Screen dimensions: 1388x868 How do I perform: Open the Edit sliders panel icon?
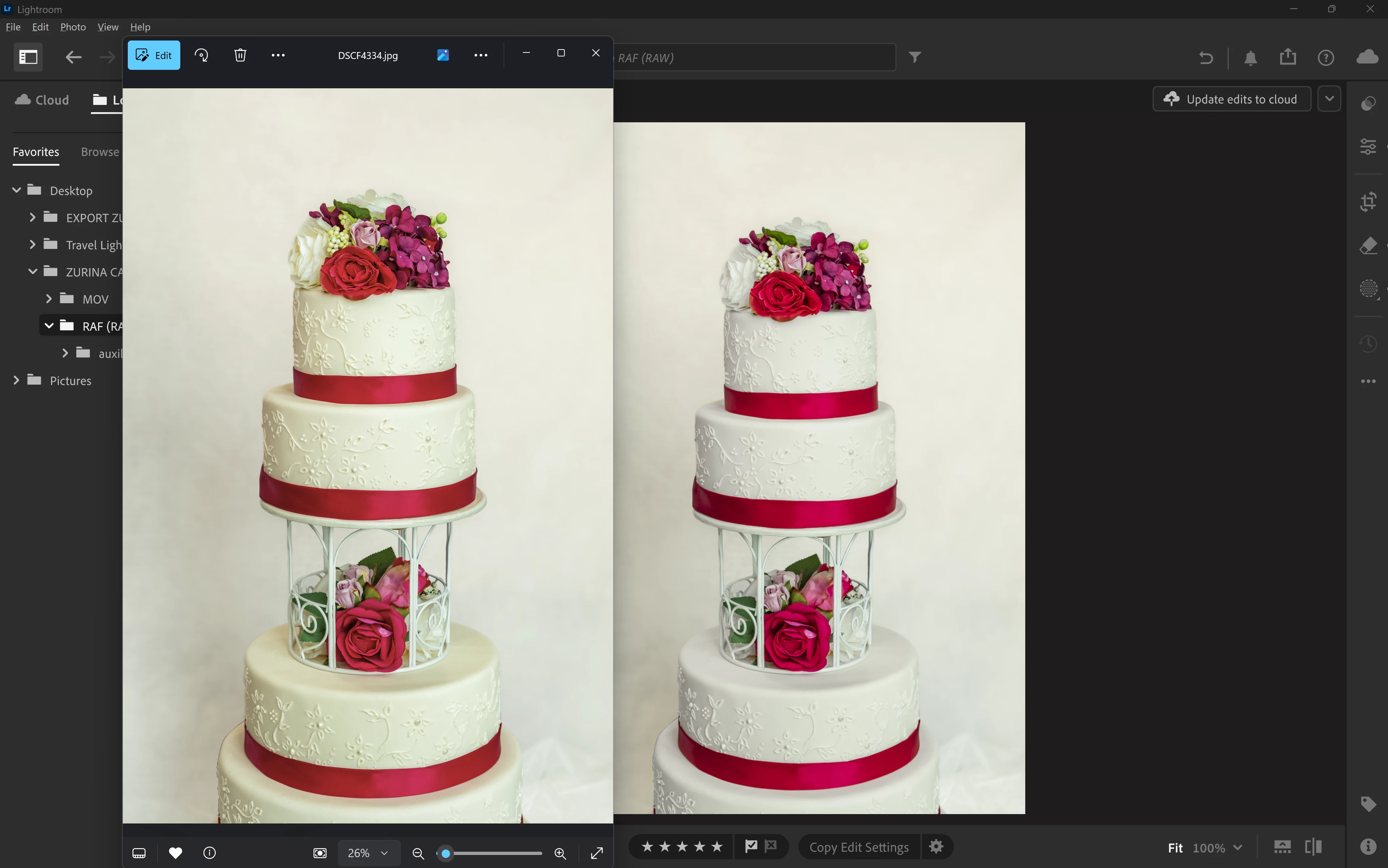click(1368, 147)
